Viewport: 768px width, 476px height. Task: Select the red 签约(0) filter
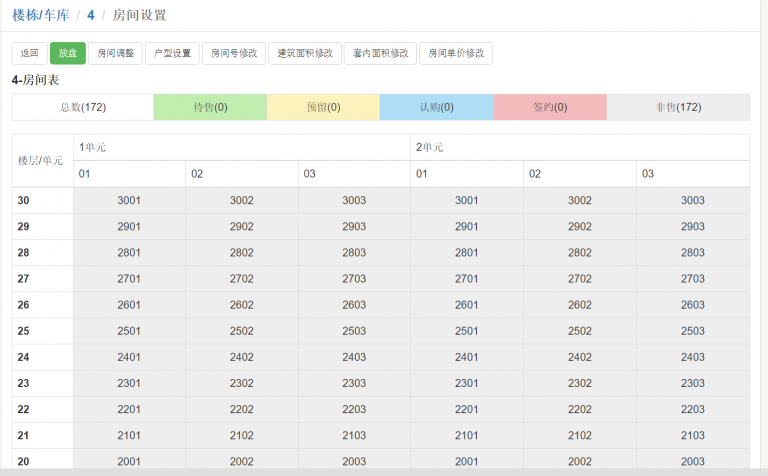coord(550,107)
